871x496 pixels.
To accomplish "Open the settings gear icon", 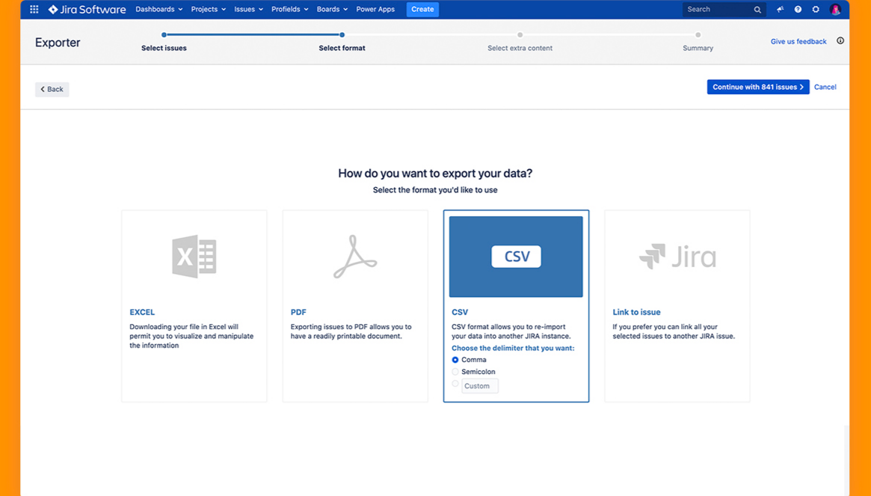I will tap(815, 9).
